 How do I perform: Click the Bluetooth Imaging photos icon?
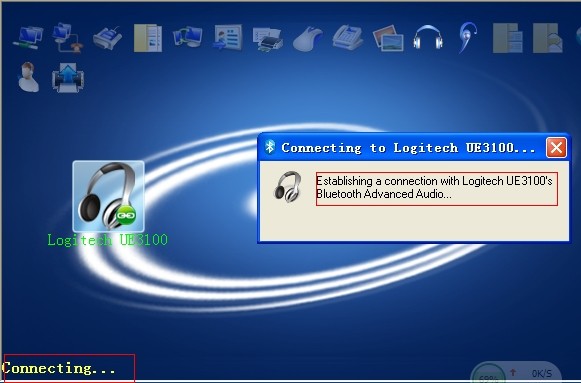tap(388, 38)
